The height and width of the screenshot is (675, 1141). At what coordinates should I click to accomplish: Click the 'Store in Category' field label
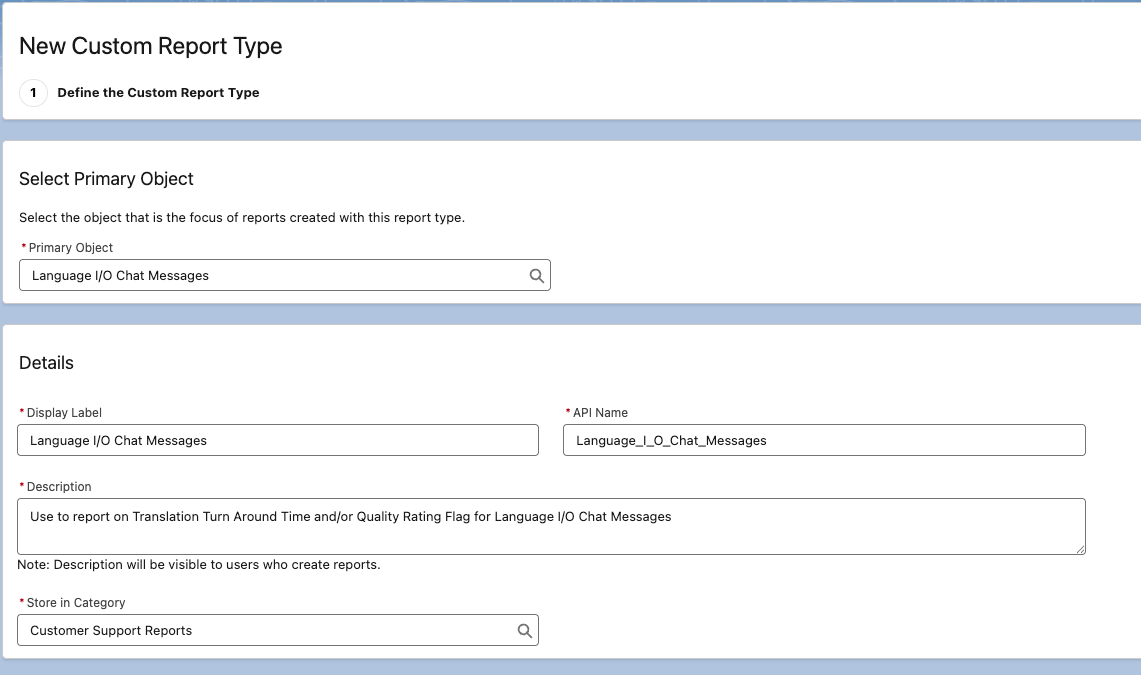76,603
